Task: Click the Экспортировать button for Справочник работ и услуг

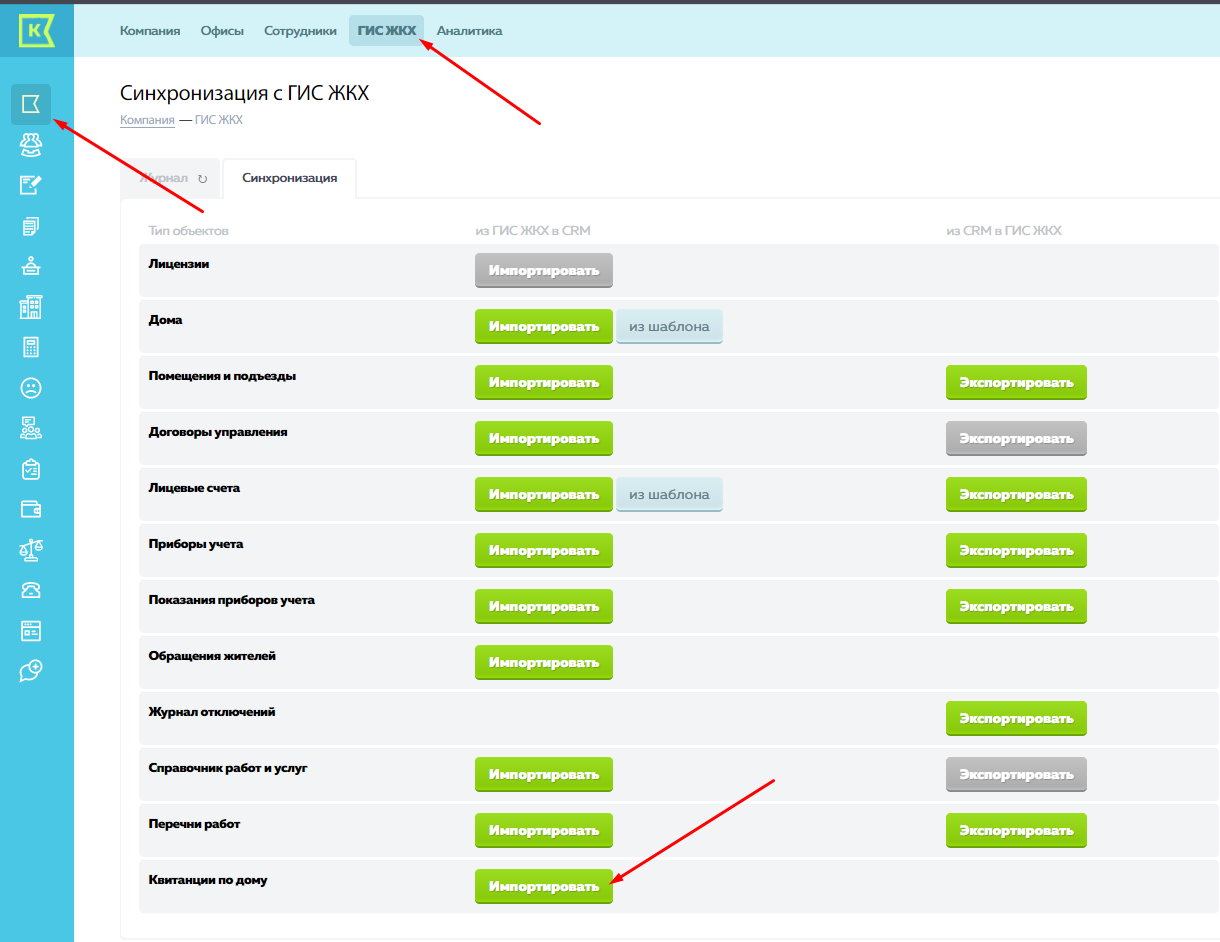Action: click(x=1016, y=774)
